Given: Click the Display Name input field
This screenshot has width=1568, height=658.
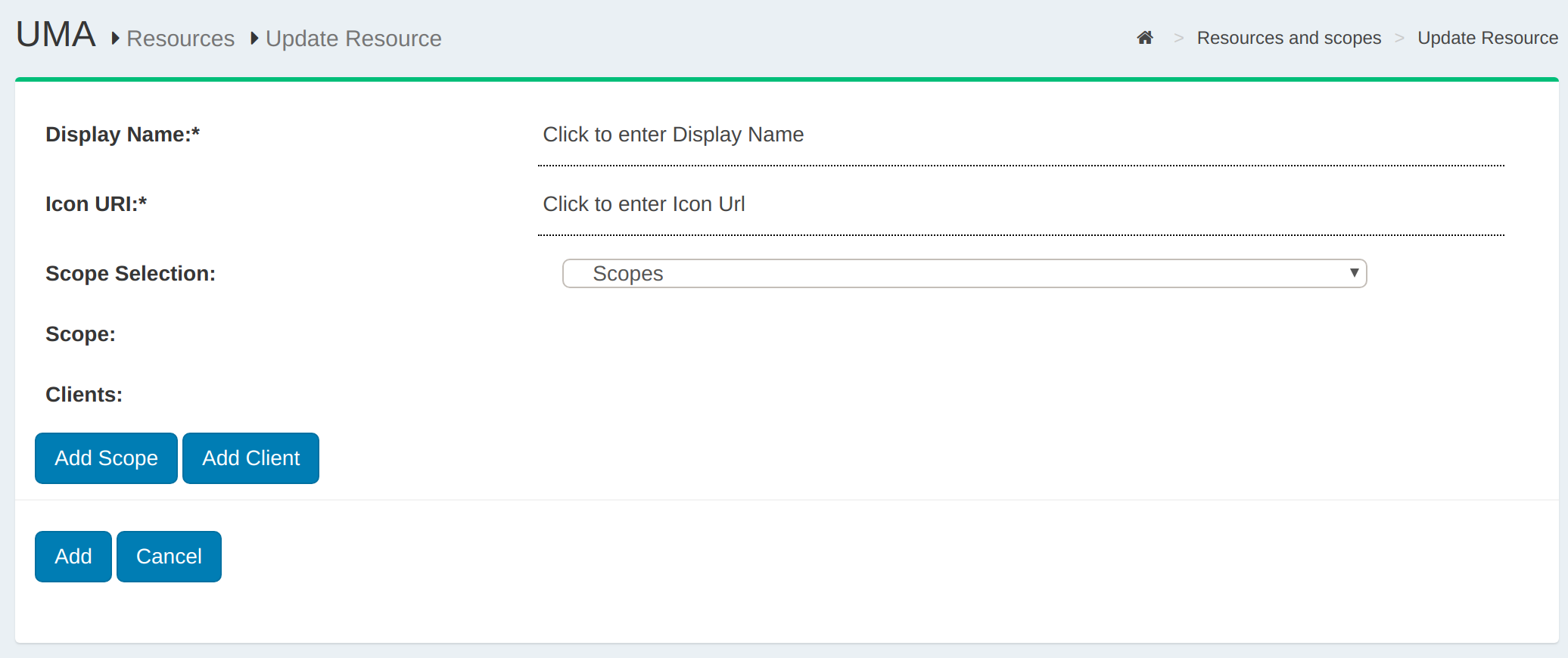Looking at the screenshot, I should coord(1020,135).
